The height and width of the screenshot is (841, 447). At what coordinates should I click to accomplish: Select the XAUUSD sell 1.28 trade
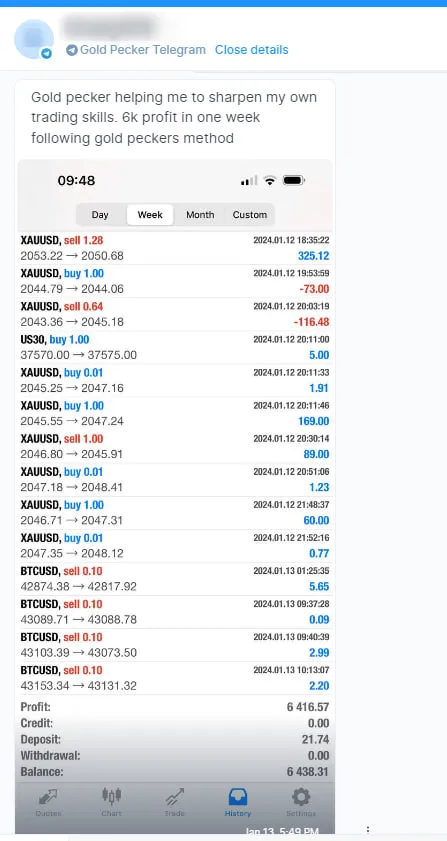[175, 248]
